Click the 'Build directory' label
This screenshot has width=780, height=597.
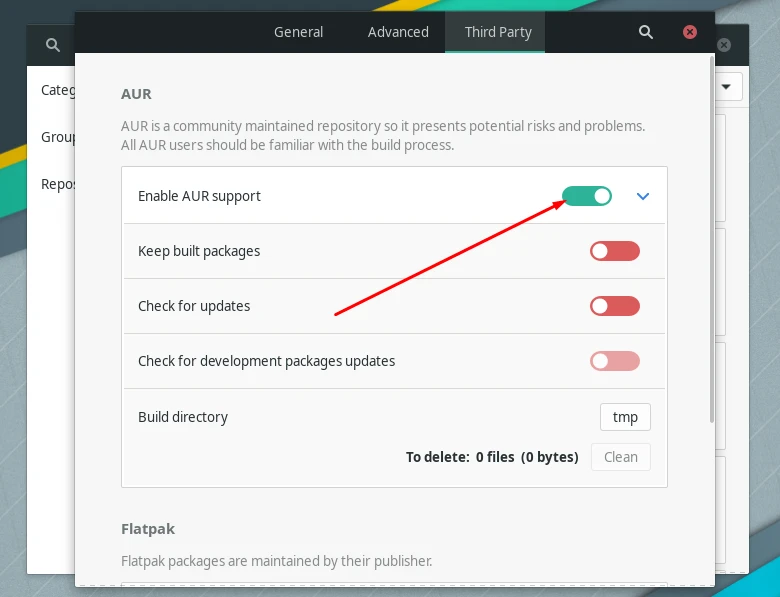[x=183, y=417]
